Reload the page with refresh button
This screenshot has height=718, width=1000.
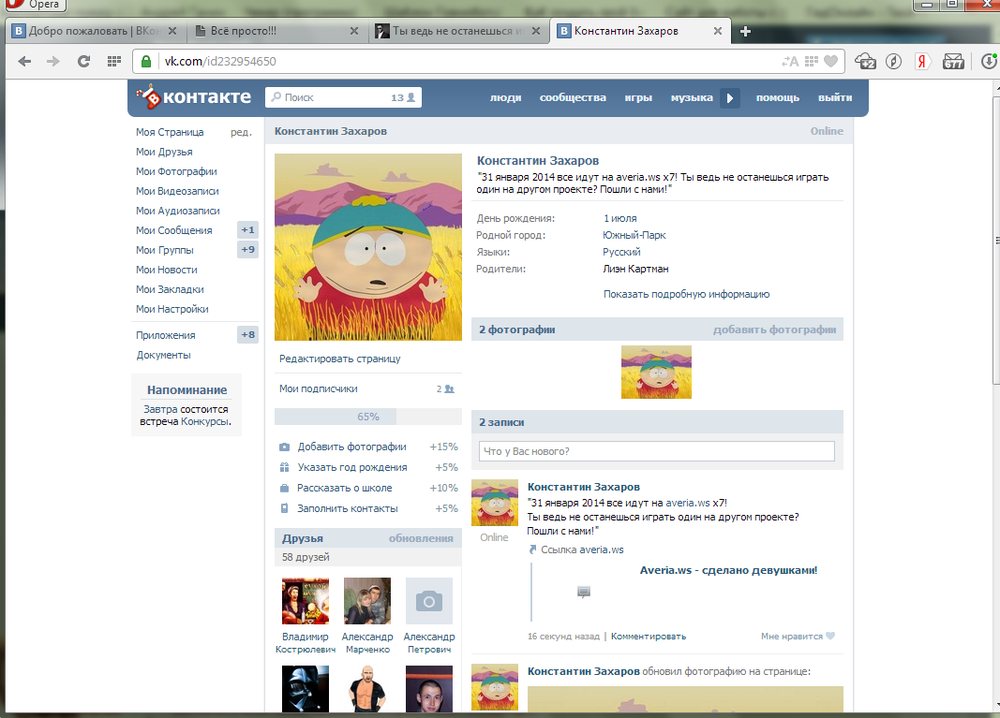84,61
